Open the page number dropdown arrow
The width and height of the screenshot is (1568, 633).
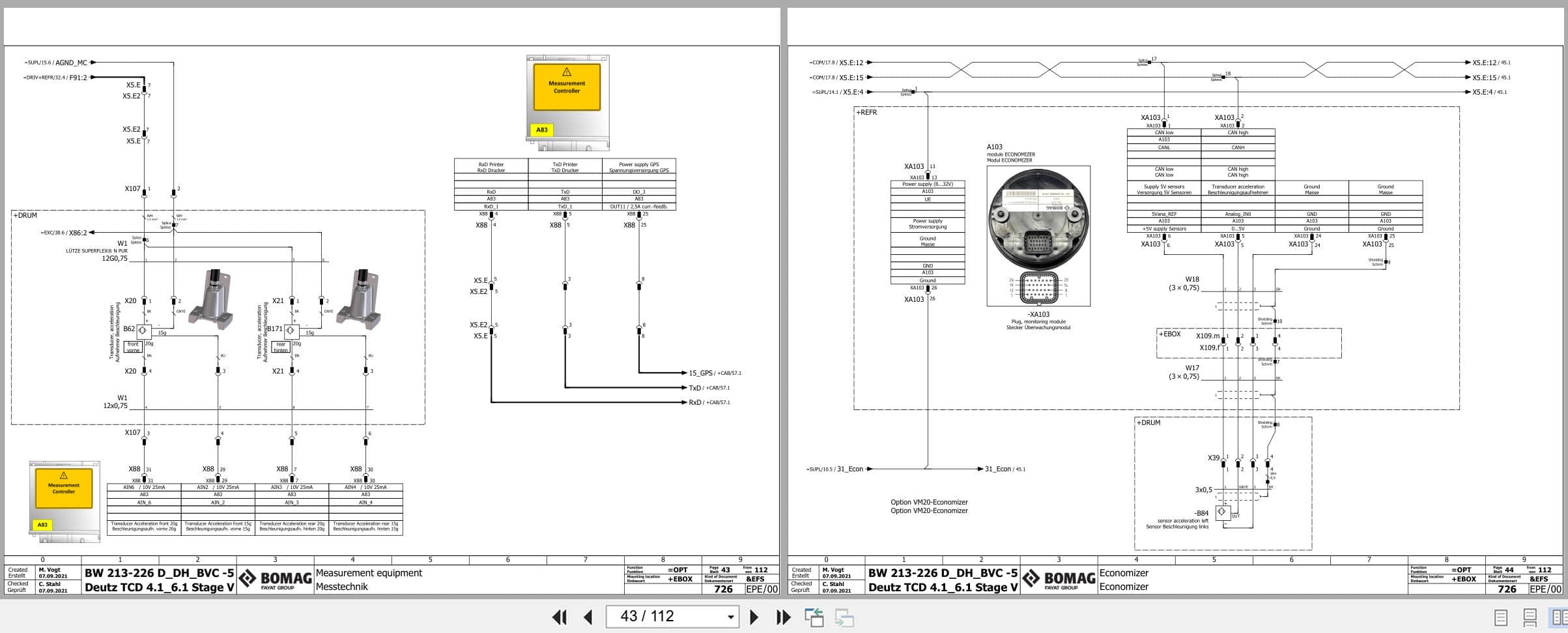(730, 617)
